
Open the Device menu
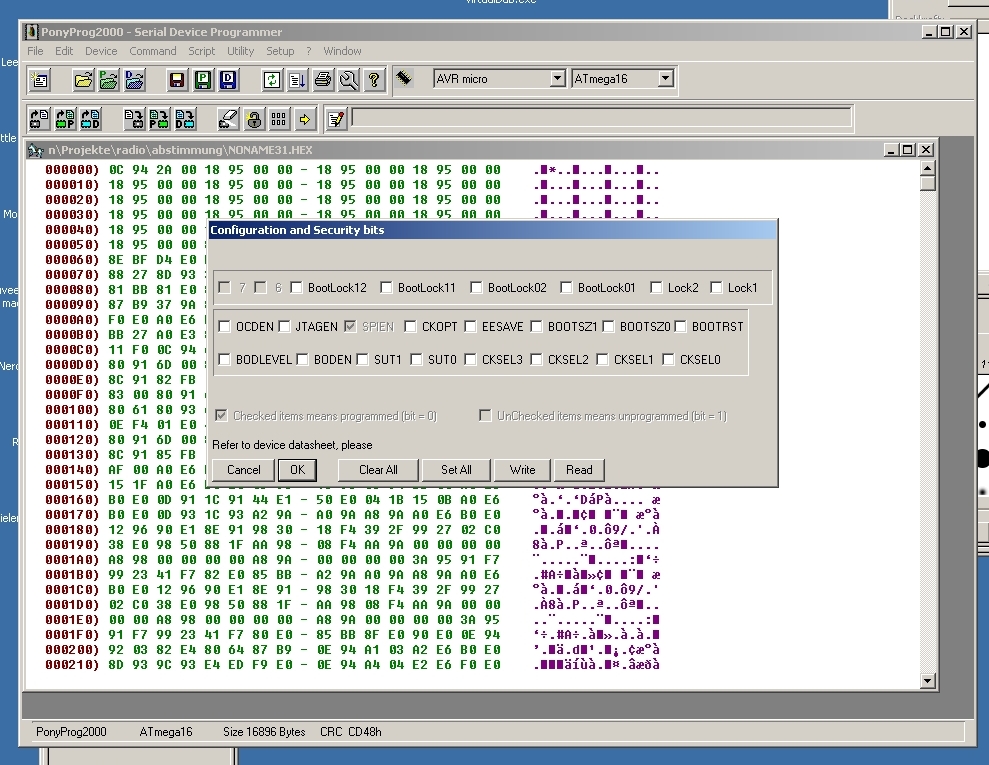tap(101, 51)
